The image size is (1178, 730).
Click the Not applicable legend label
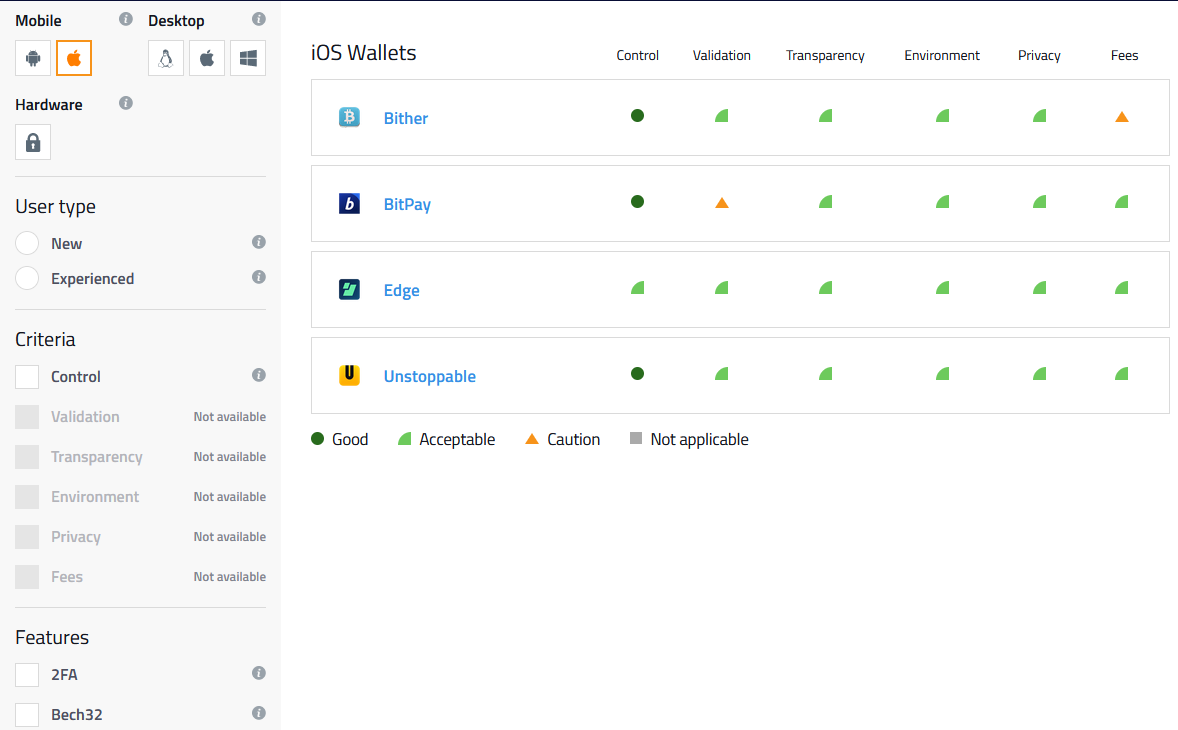[699, 439]
